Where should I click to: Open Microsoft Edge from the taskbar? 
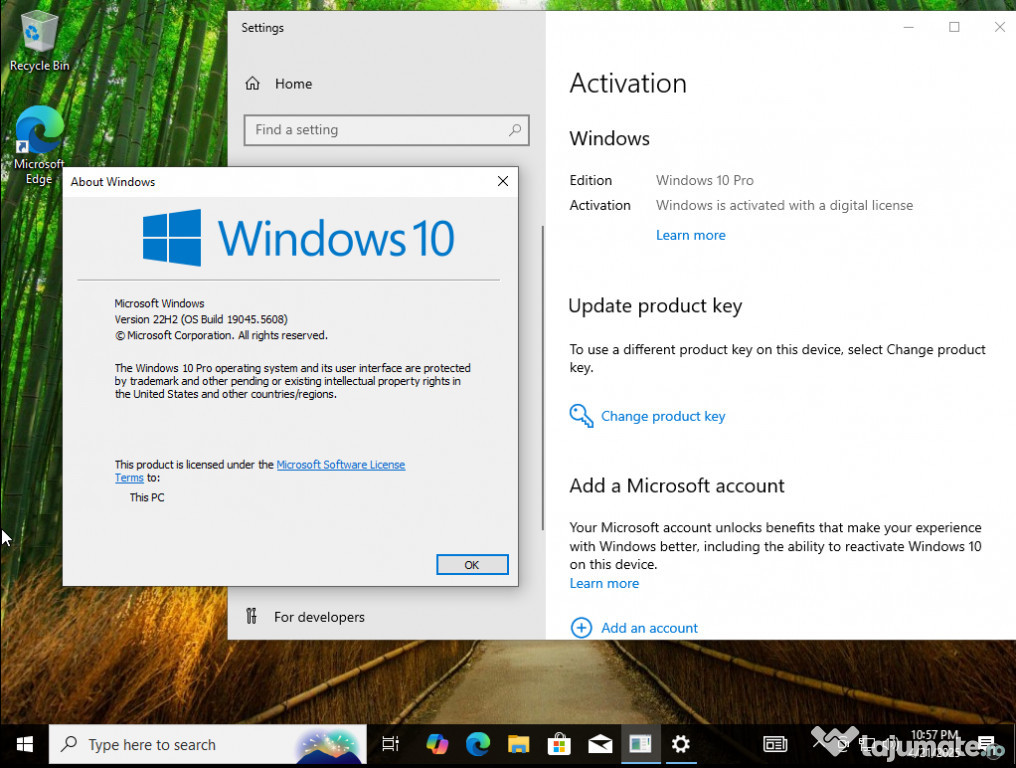click(x=478, y=745)
